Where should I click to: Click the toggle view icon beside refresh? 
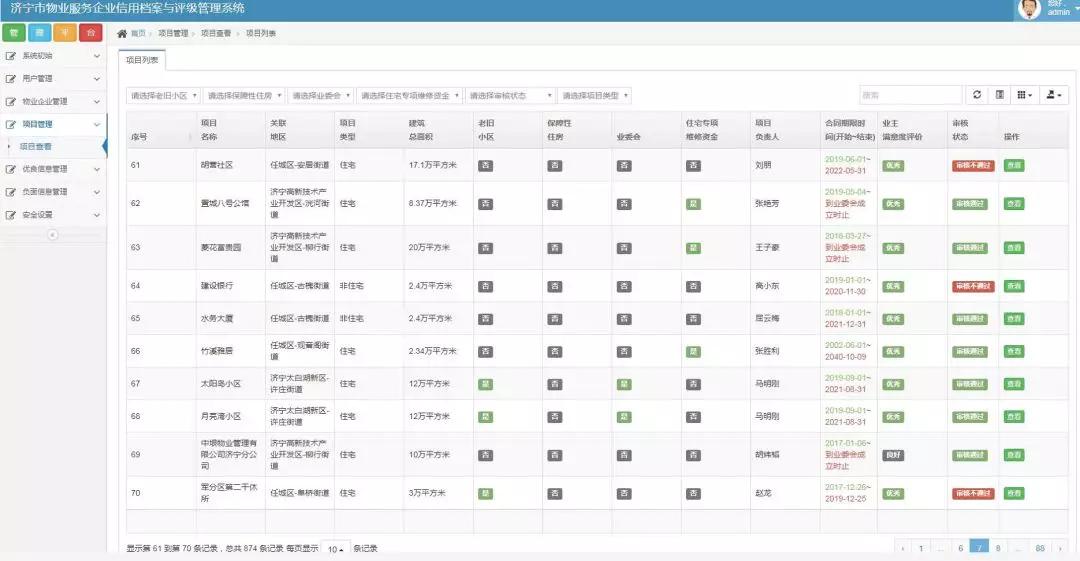(x=999, y=95)
